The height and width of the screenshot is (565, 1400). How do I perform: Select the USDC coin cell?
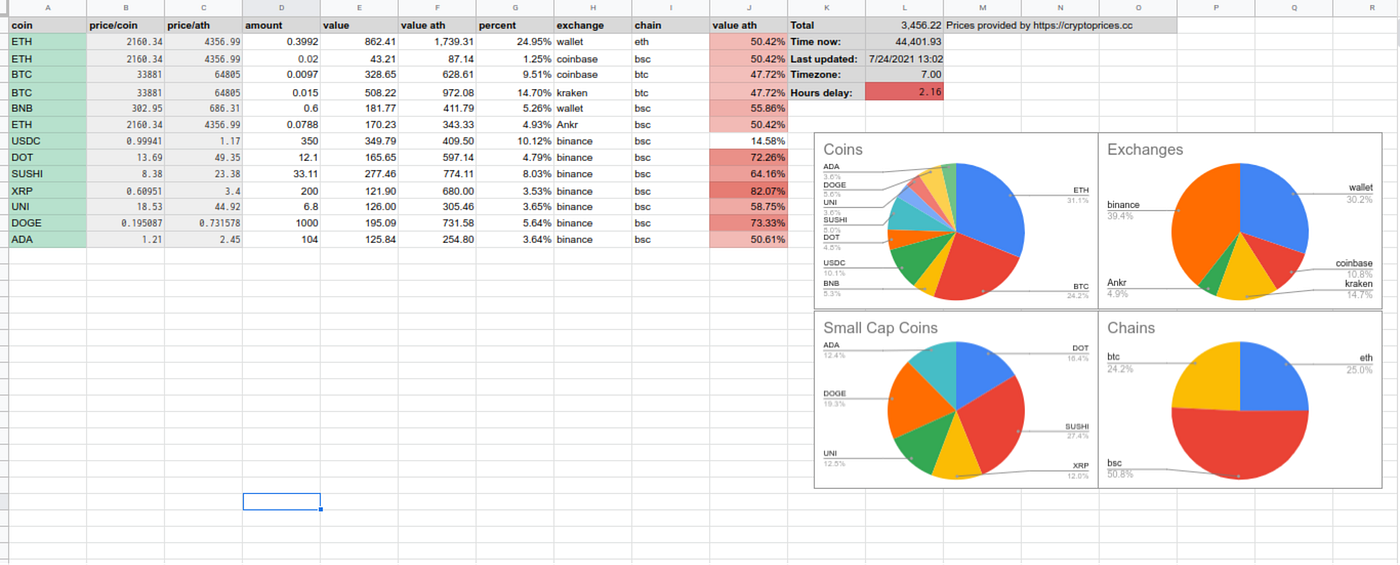pos(48,141)
